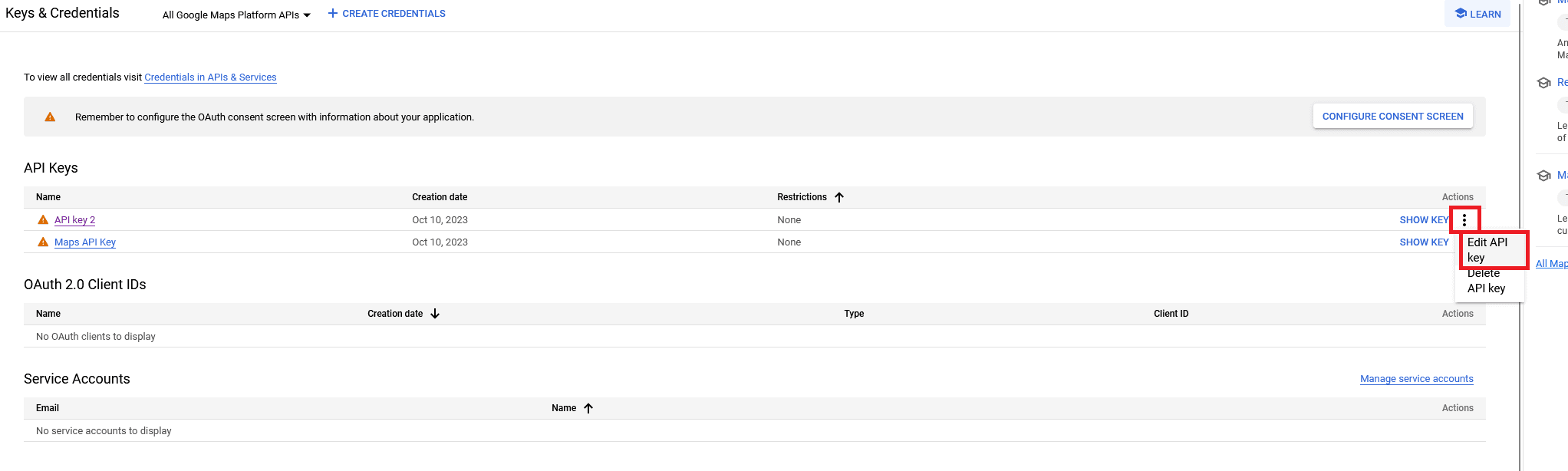Click the Keys & Credentials page title
1568x471 pixels.
pos(62,13)
